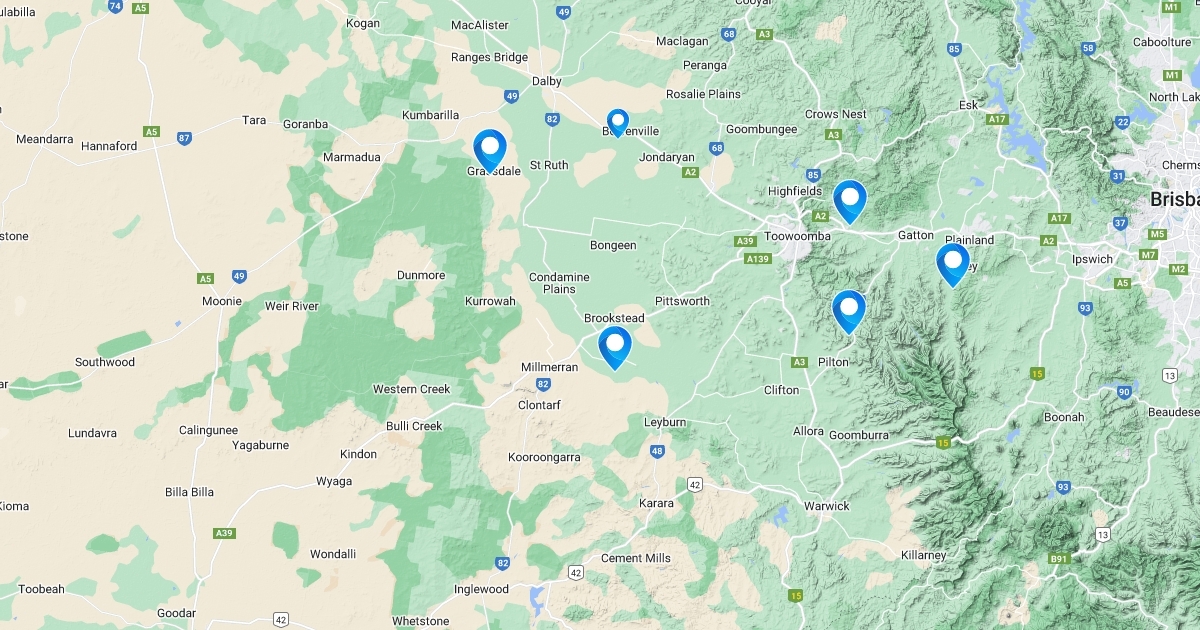Click the Millmerran place name
The image size is (1200, 630).
(x=550, y=368)
